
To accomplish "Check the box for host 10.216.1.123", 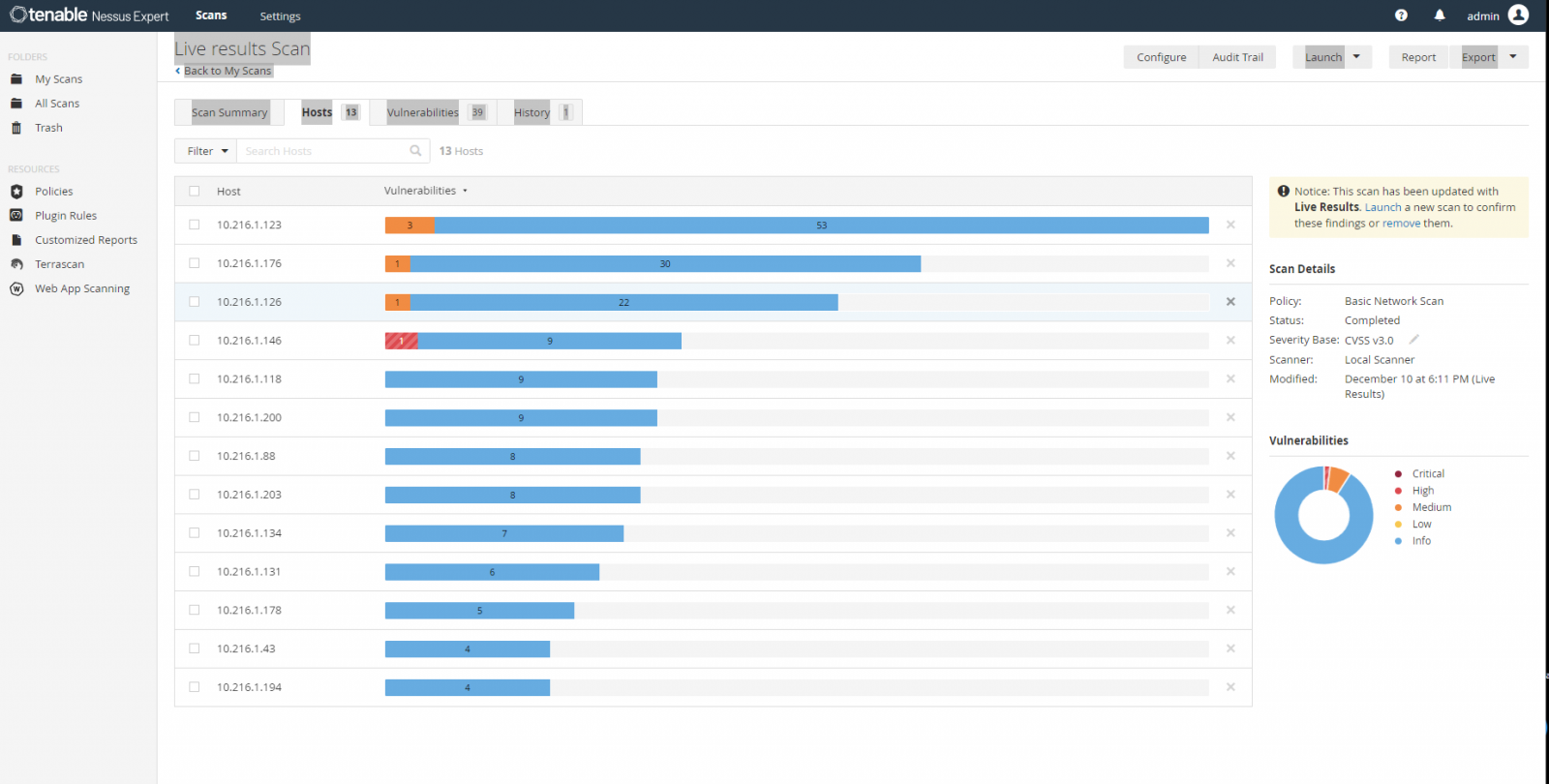I will click(x=195, y=225).
